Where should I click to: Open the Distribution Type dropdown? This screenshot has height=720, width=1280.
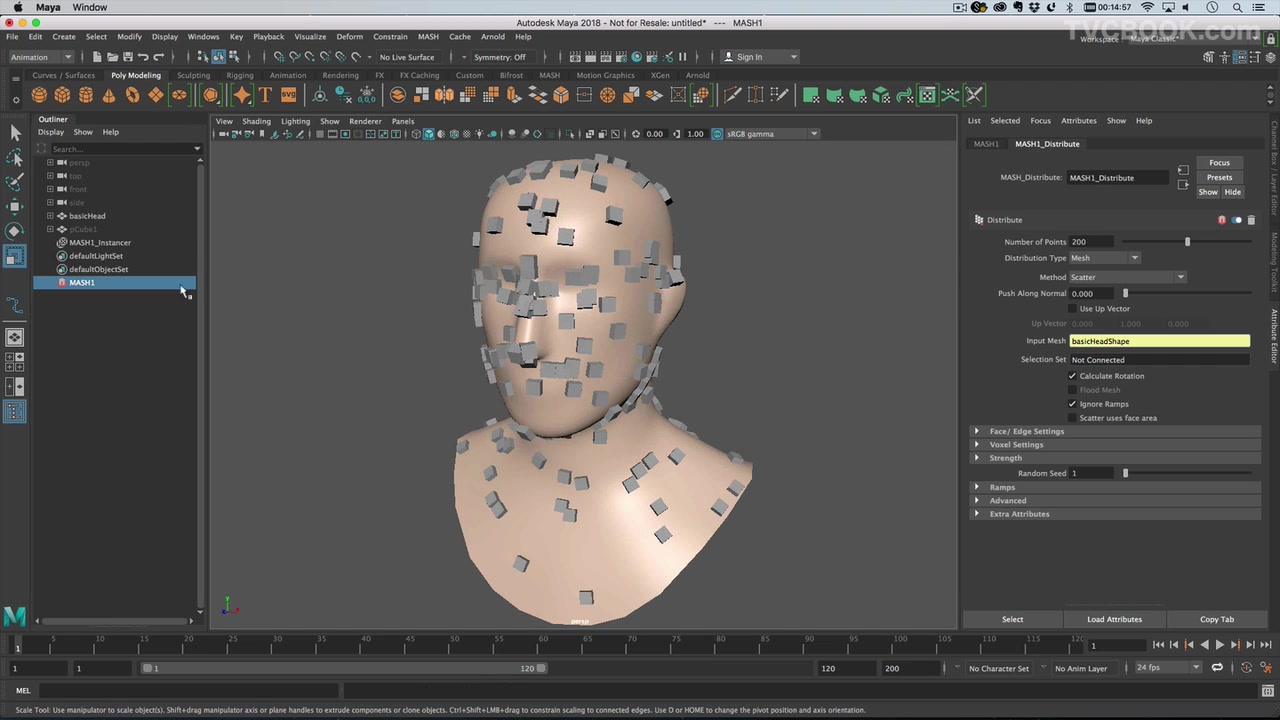click(1105, 258)
